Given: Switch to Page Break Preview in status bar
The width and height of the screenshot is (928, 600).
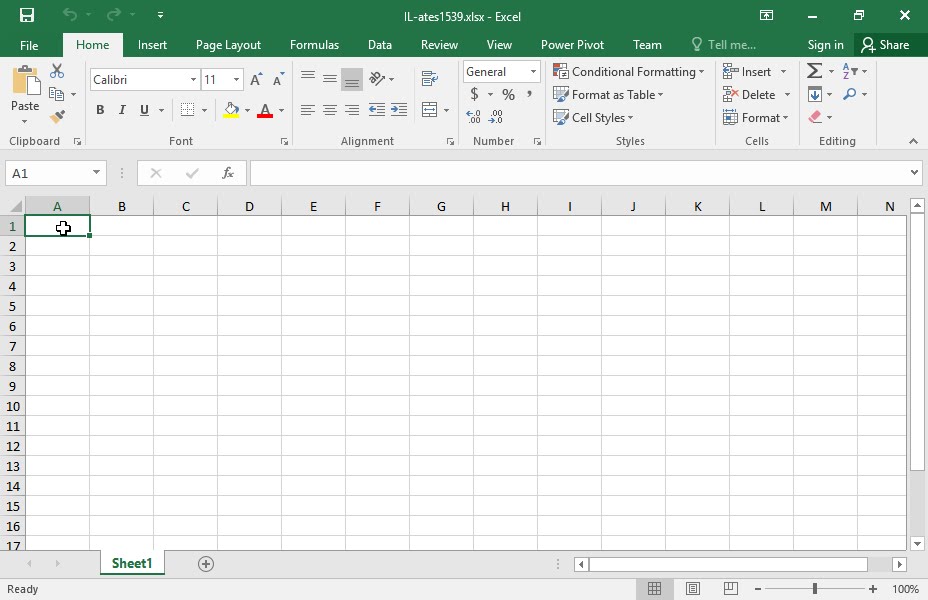Looking at the screenshot, I should 730,589.
